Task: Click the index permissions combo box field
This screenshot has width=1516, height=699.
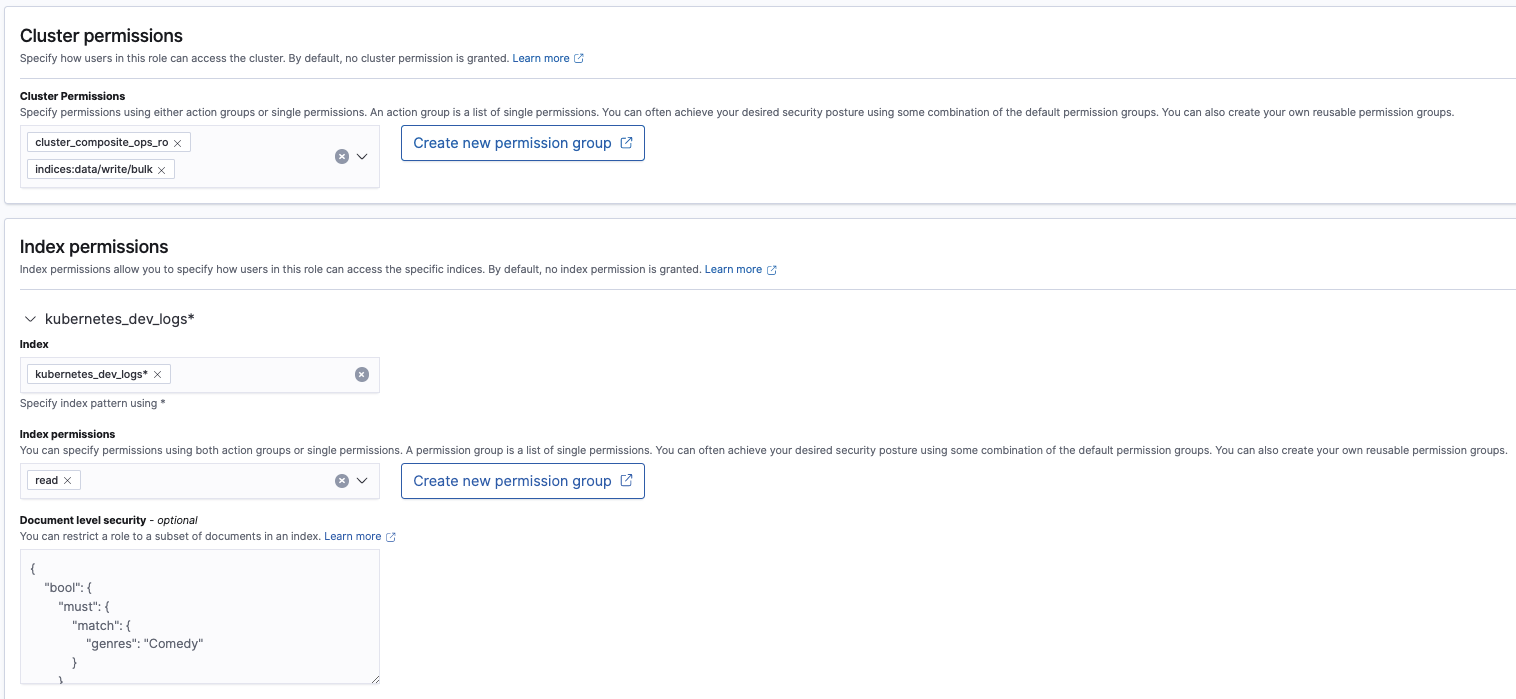Action: [x=200, y=480]
